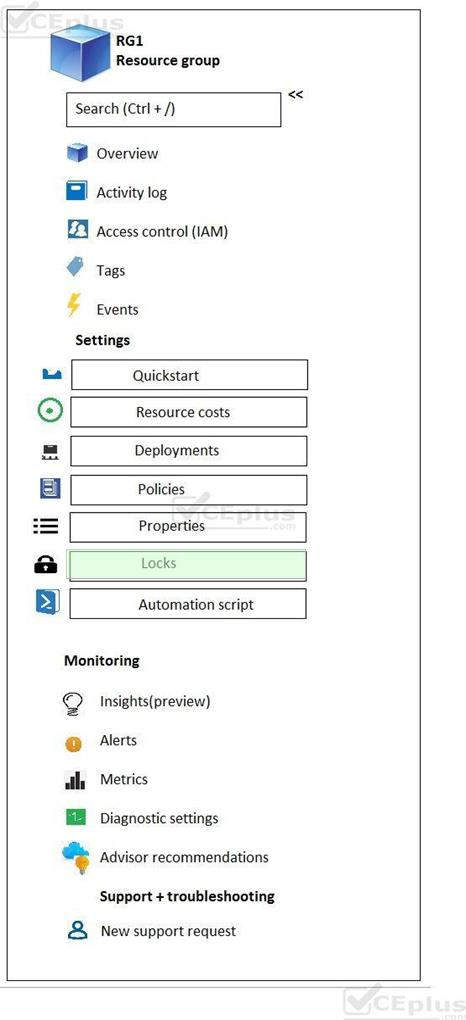The image size is (466, 1020).
Task: Click the Activity log icon
Action: pyautogui.click(x=77, y=191)
